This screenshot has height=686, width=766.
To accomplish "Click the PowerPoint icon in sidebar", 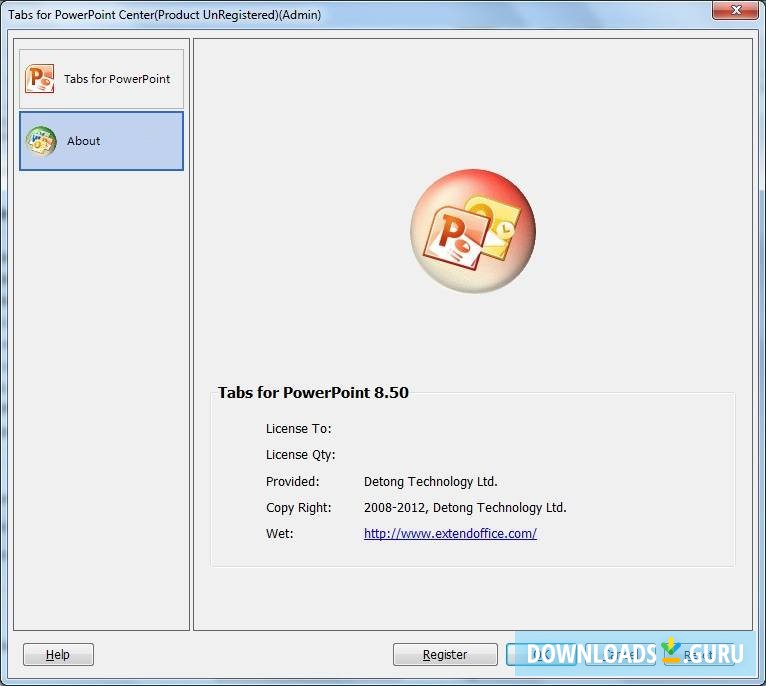I will pyautogui.click(x=40, y=78).
